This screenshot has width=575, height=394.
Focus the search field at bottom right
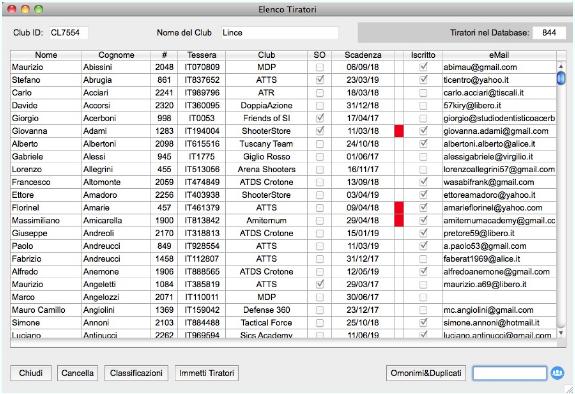(510, 373)
